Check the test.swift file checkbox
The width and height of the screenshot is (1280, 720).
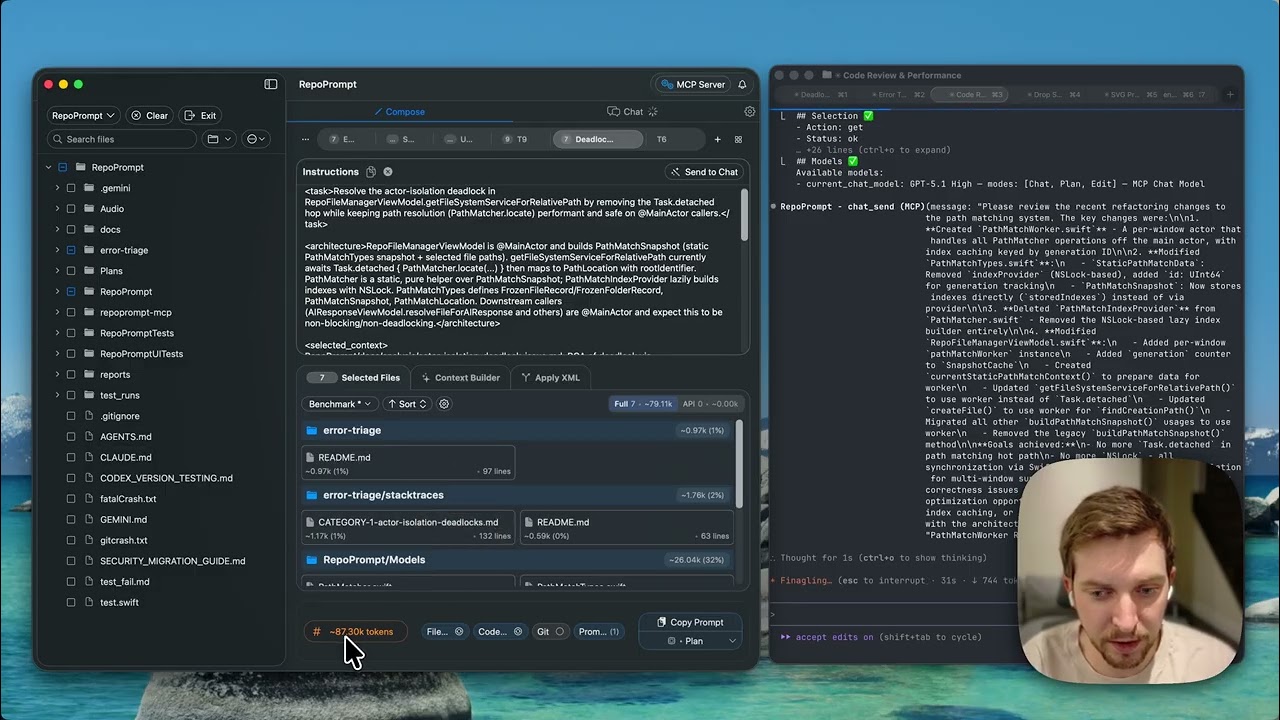(x=71, y=603)
